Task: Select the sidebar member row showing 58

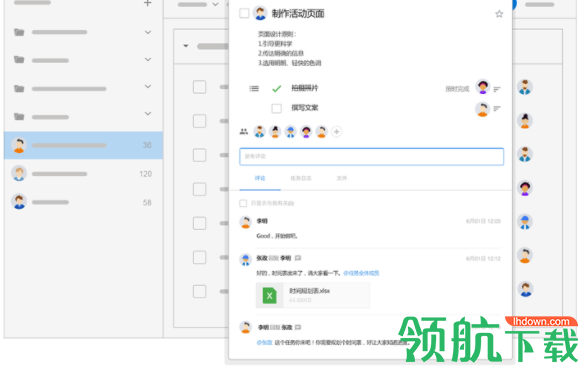Action: click(x=83, y=202)
